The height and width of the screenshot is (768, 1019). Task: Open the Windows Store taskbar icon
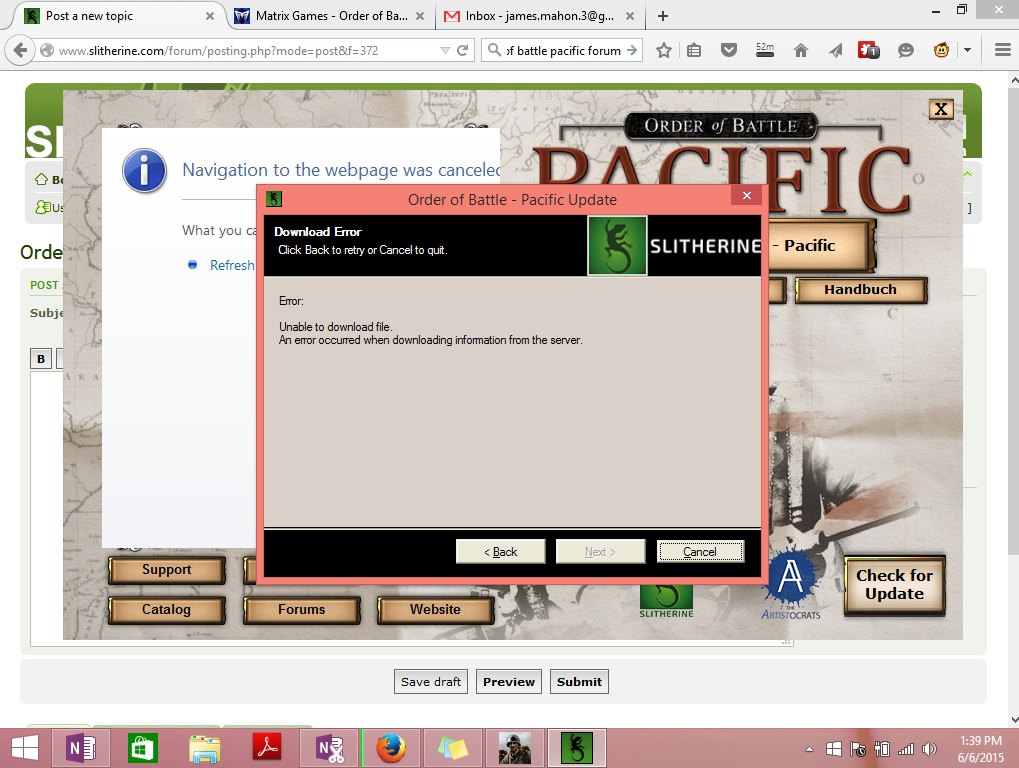142,749
